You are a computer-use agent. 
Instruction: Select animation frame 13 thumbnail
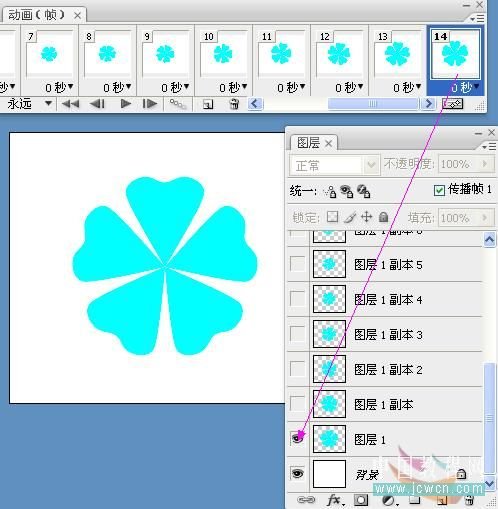coord(397,54)
